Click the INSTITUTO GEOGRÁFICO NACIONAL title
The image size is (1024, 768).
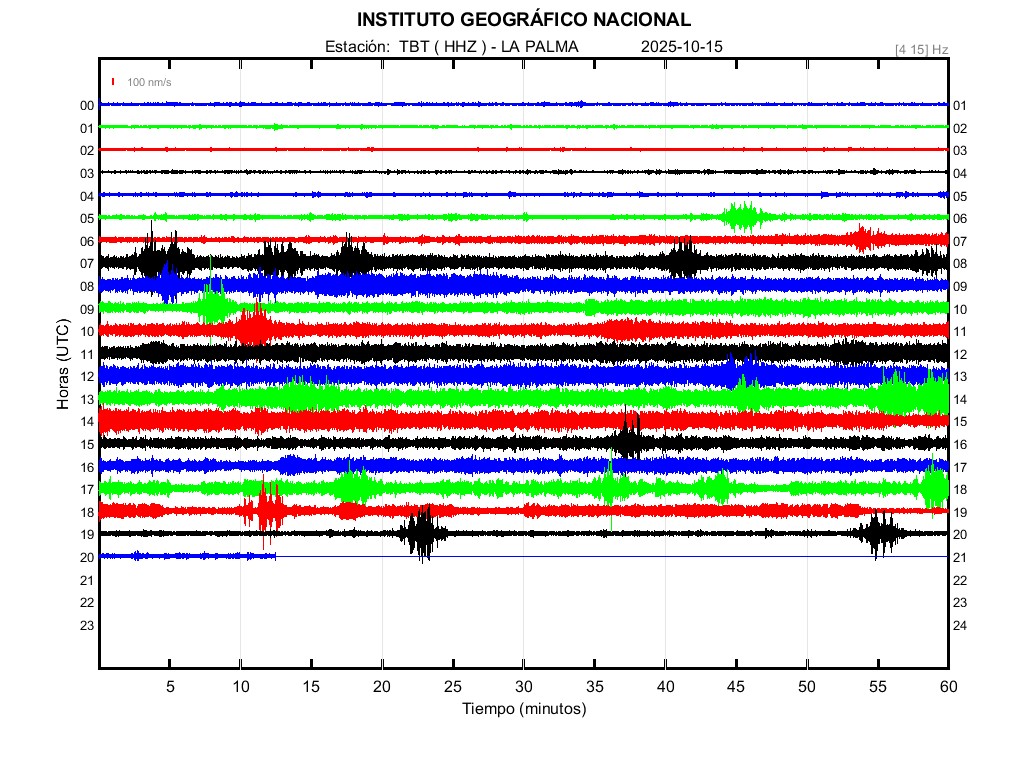click(x=523, y=20)
